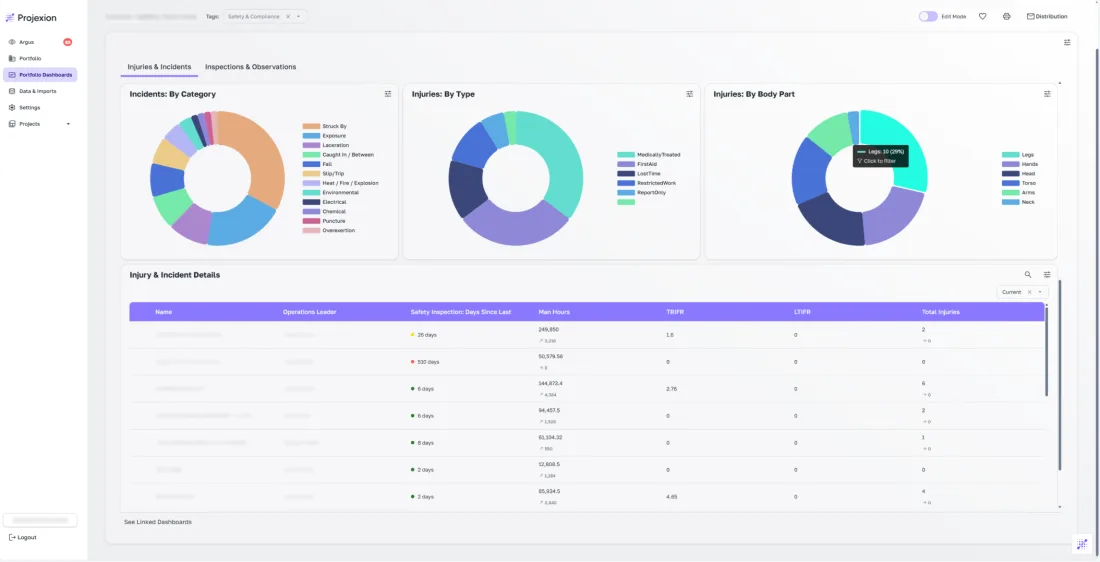Toggle Heat / Fire / Explosion legend entry
The width and height of the screenshot is (1100, 562).
(x=340, y=183)
